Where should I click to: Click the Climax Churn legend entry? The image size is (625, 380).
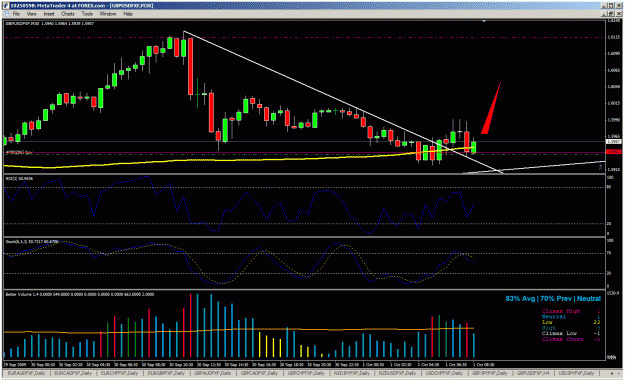562,339
